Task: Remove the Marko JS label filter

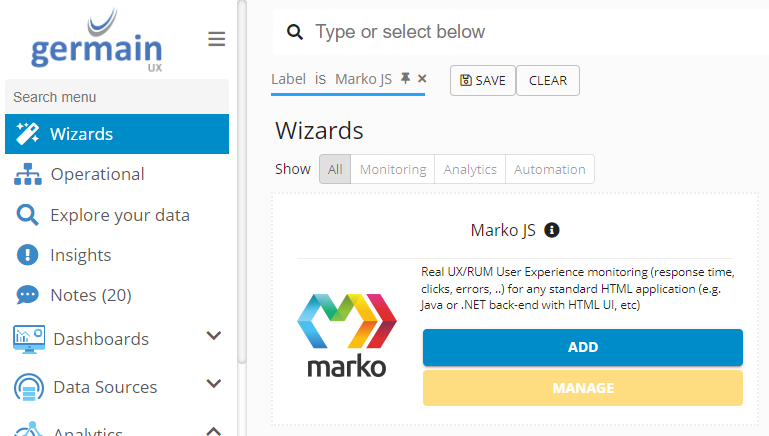Action: click(x=422, y=78)
